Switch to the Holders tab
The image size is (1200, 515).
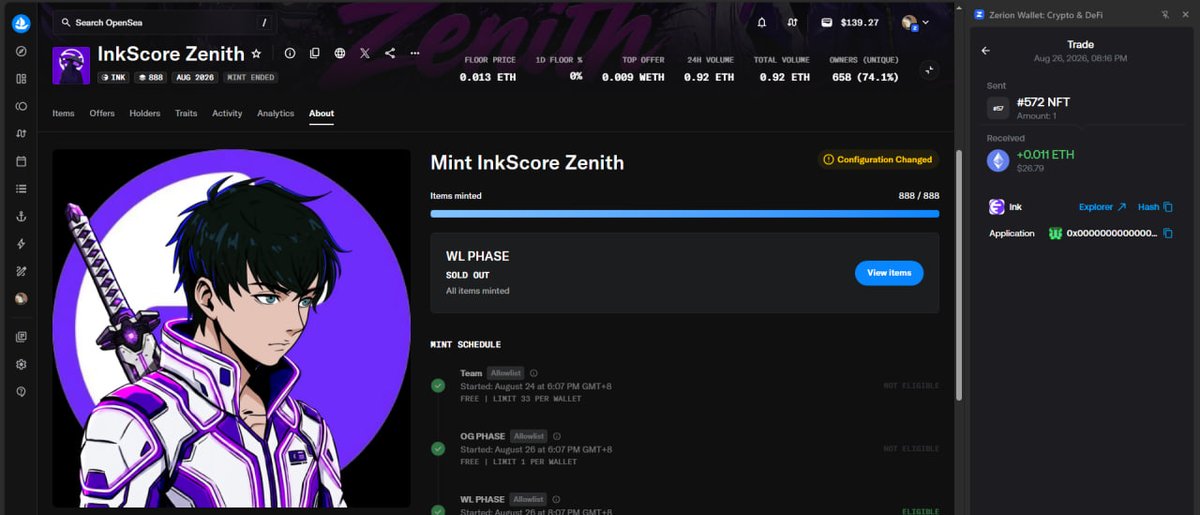coord(145,113)
